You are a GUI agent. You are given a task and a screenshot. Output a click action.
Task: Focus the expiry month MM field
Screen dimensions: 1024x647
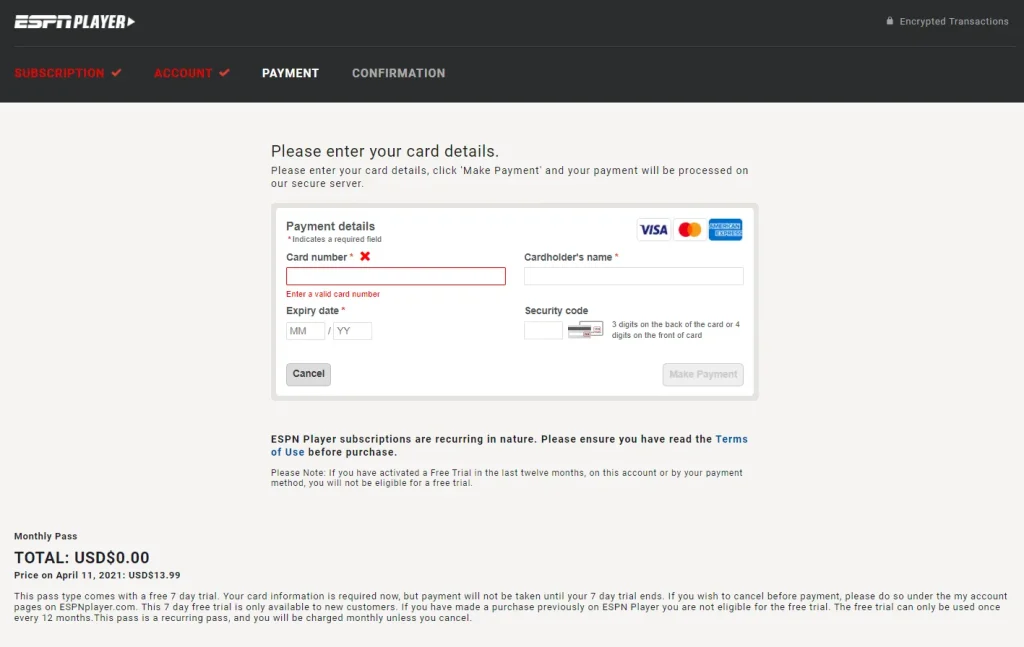coord(305,331)
